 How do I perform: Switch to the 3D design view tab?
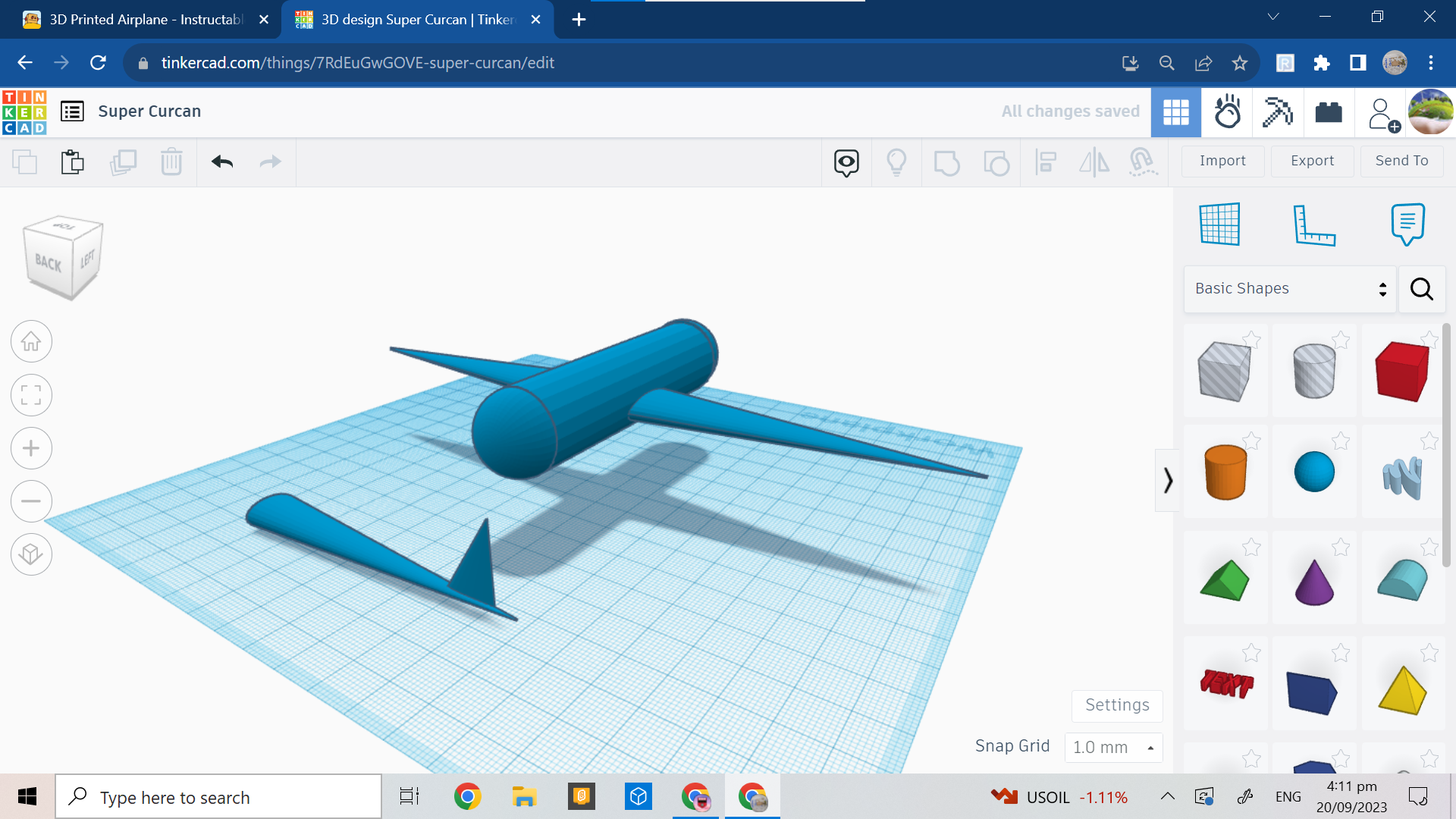(1175, 112)
